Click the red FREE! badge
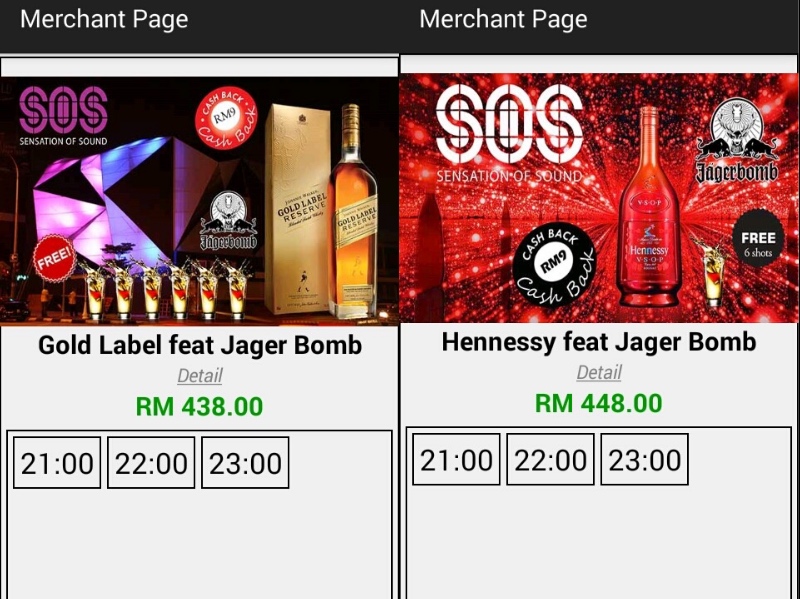 coord(54,258)
